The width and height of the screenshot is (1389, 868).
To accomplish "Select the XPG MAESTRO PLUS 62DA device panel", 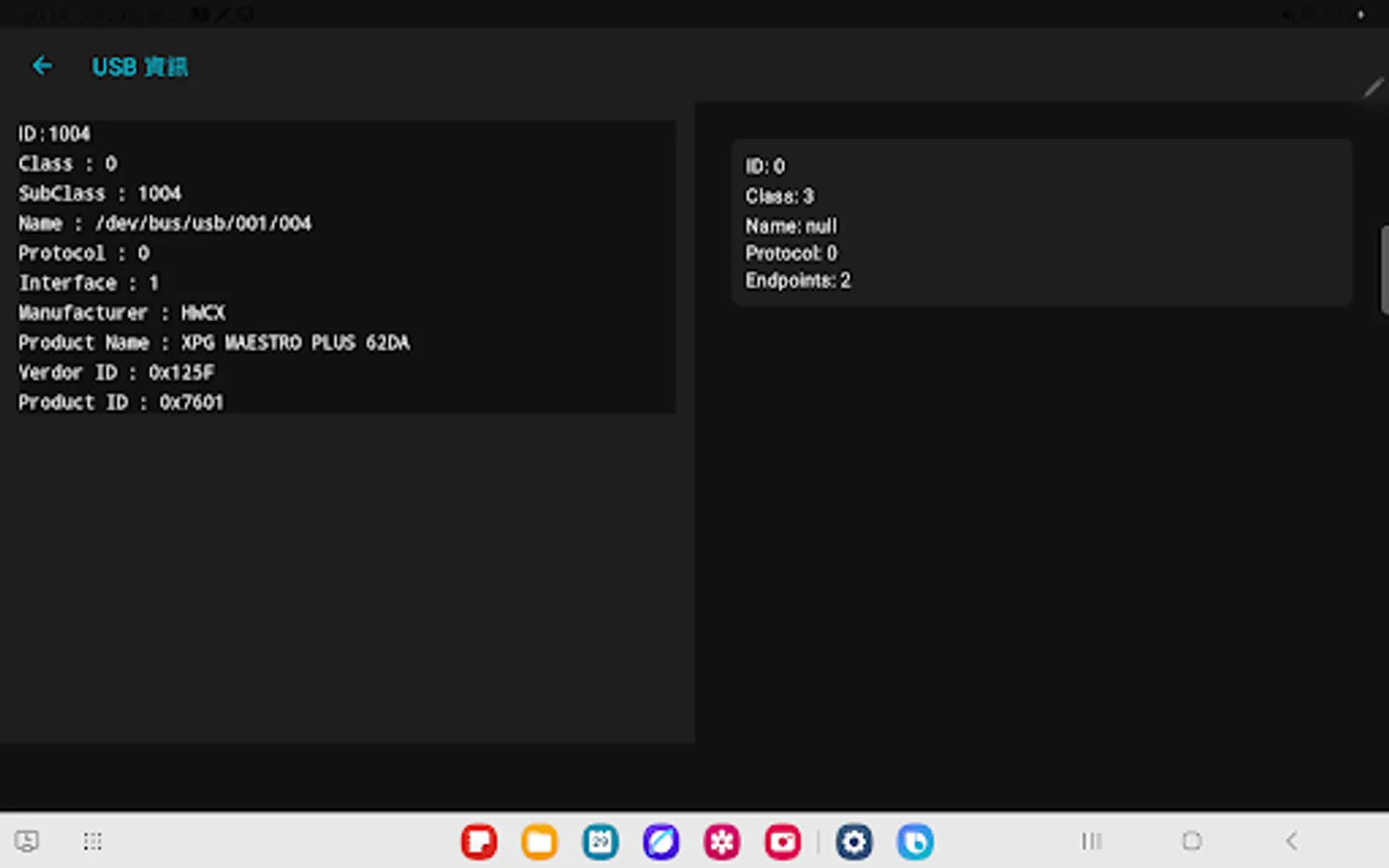I will point(344,267).
